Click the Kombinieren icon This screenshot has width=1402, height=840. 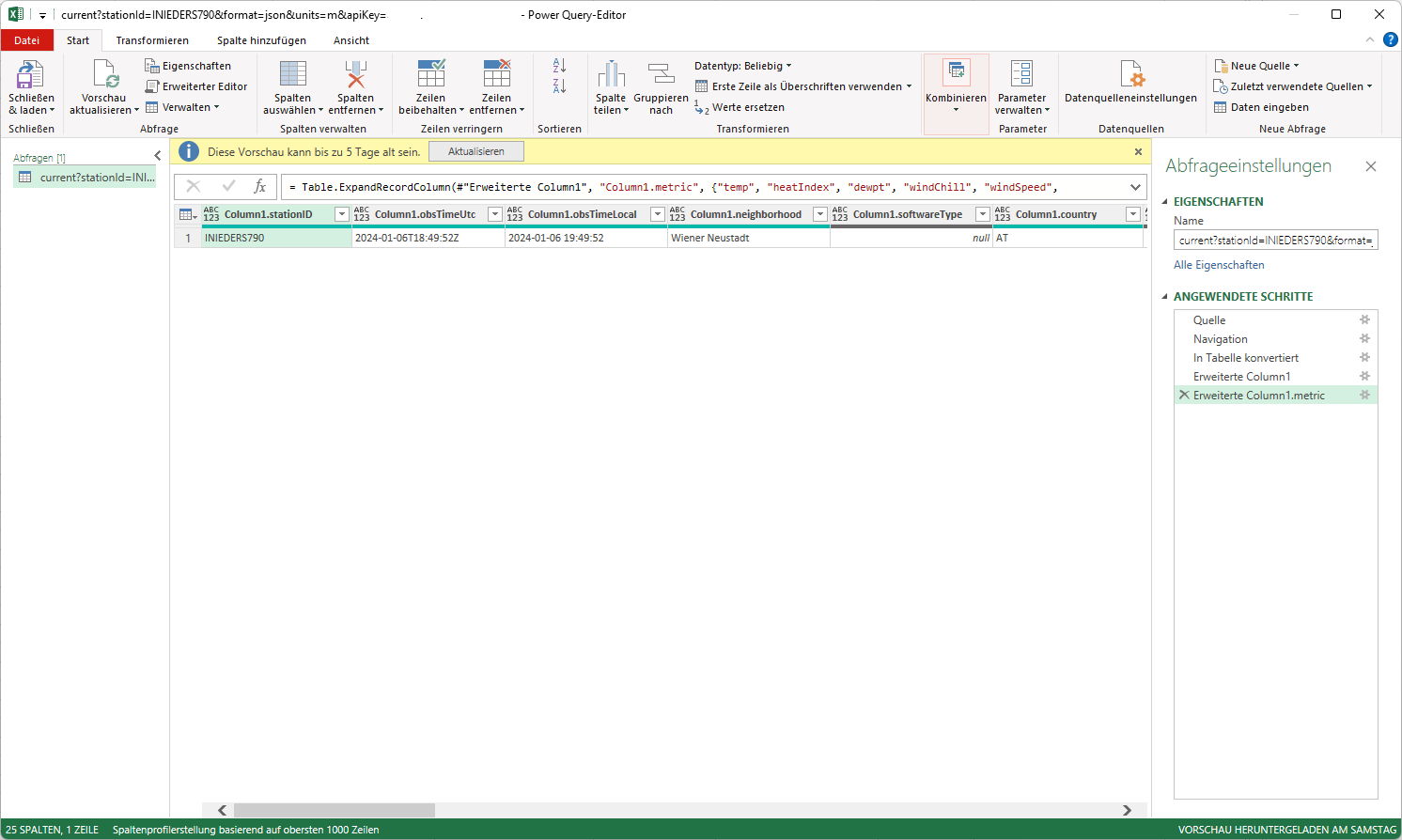(x=956, y=71)
